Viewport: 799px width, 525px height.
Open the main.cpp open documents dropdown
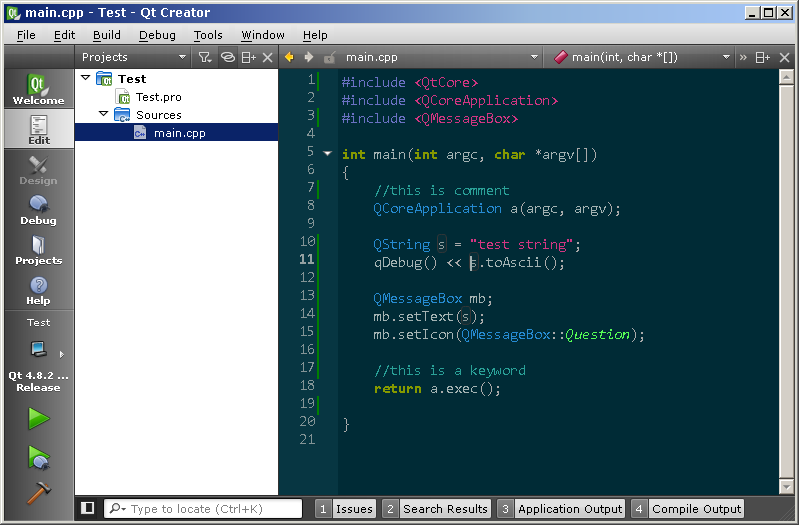pyautogui.click(x=441, y=57)
